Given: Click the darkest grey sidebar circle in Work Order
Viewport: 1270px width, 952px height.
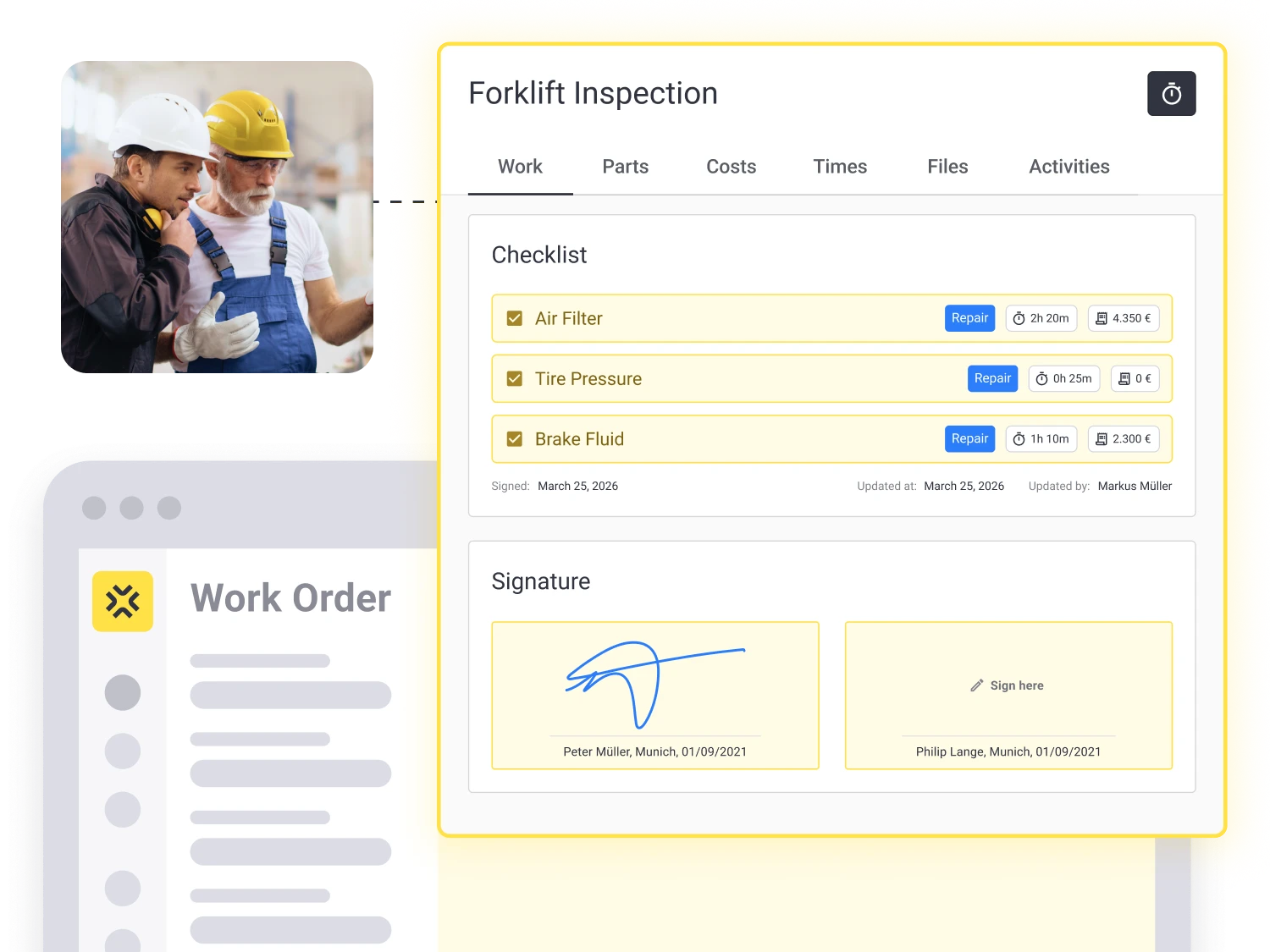Looking at the screenshot, I should click(123, 692).
